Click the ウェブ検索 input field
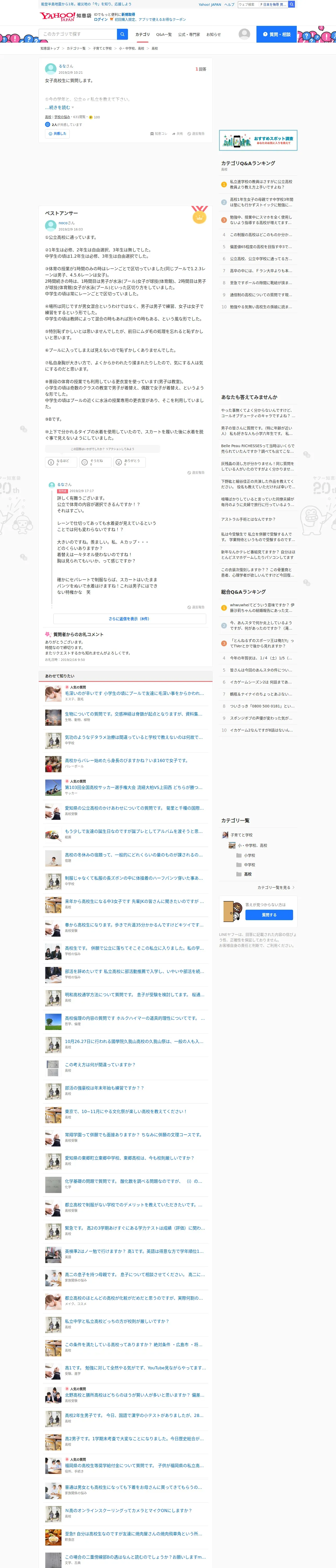 pos(248,4)
